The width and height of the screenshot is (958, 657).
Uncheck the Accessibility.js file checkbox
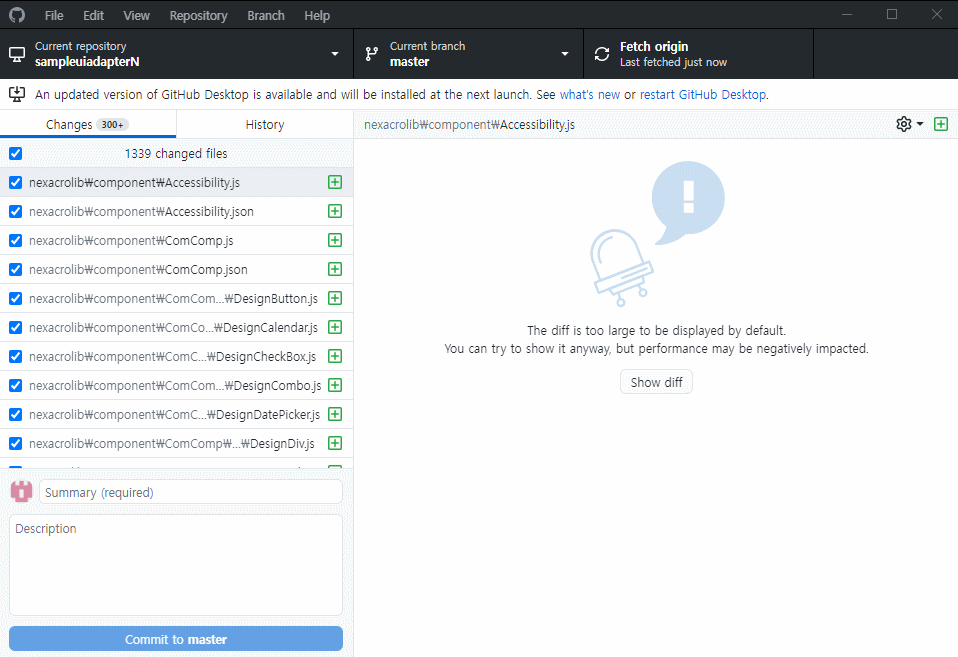click(x=16, y=183)
